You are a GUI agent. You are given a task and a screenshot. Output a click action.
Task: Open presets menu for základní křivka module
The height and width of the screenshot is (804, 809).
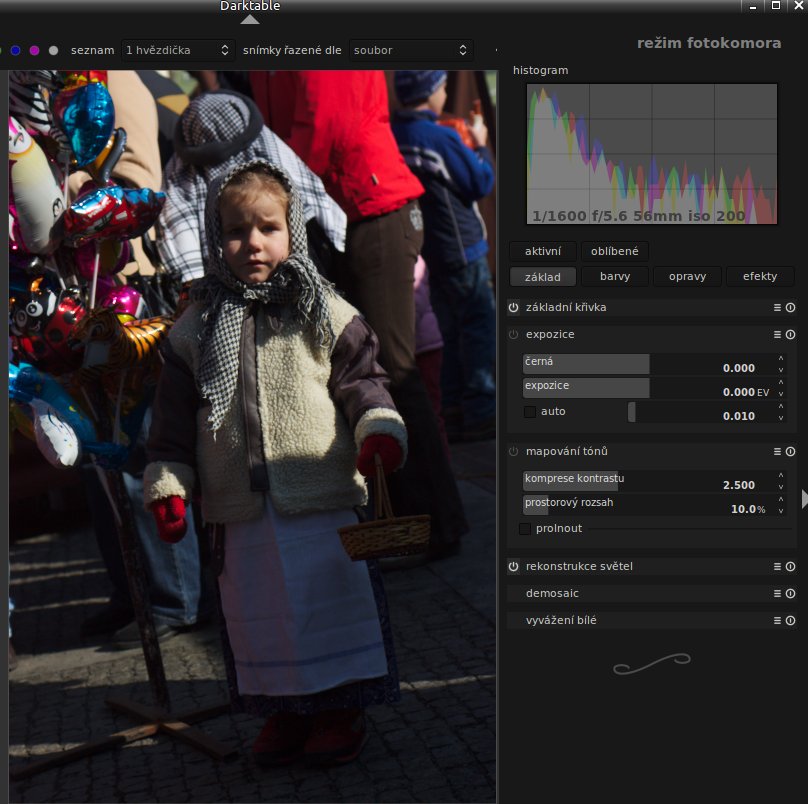(777, 308)
